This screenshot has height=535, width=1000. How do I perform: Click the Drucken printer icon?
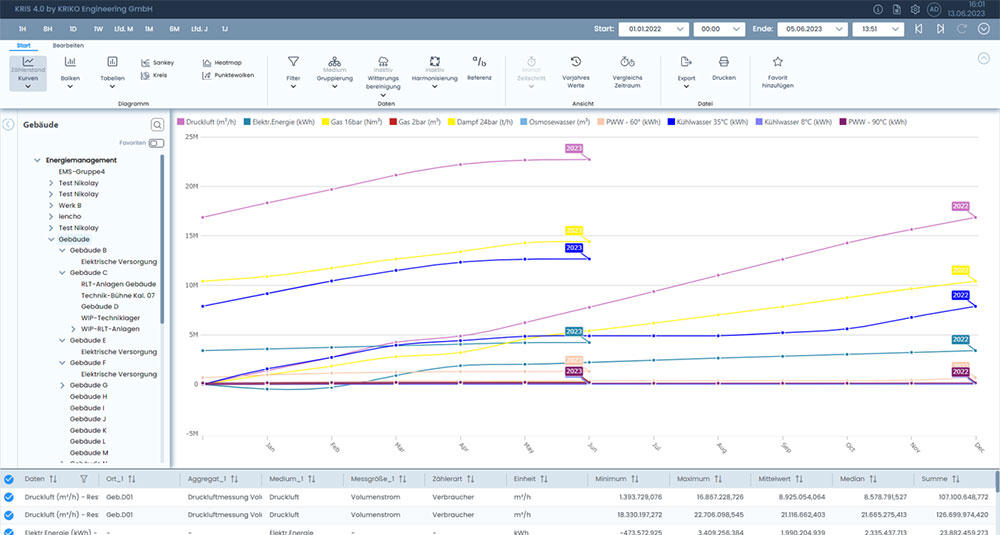[x=724, y=61]
